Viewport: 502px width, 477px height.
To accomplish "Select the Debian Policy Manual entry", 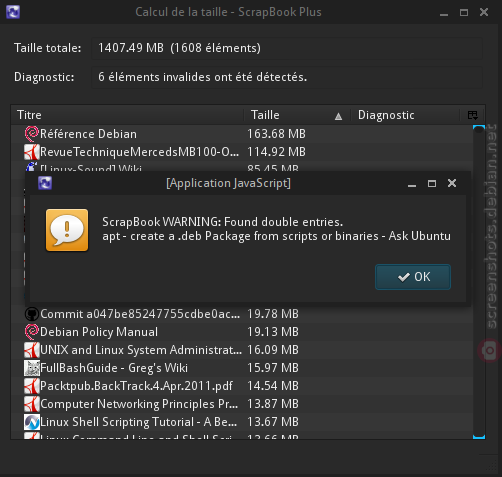I will 242,332.
